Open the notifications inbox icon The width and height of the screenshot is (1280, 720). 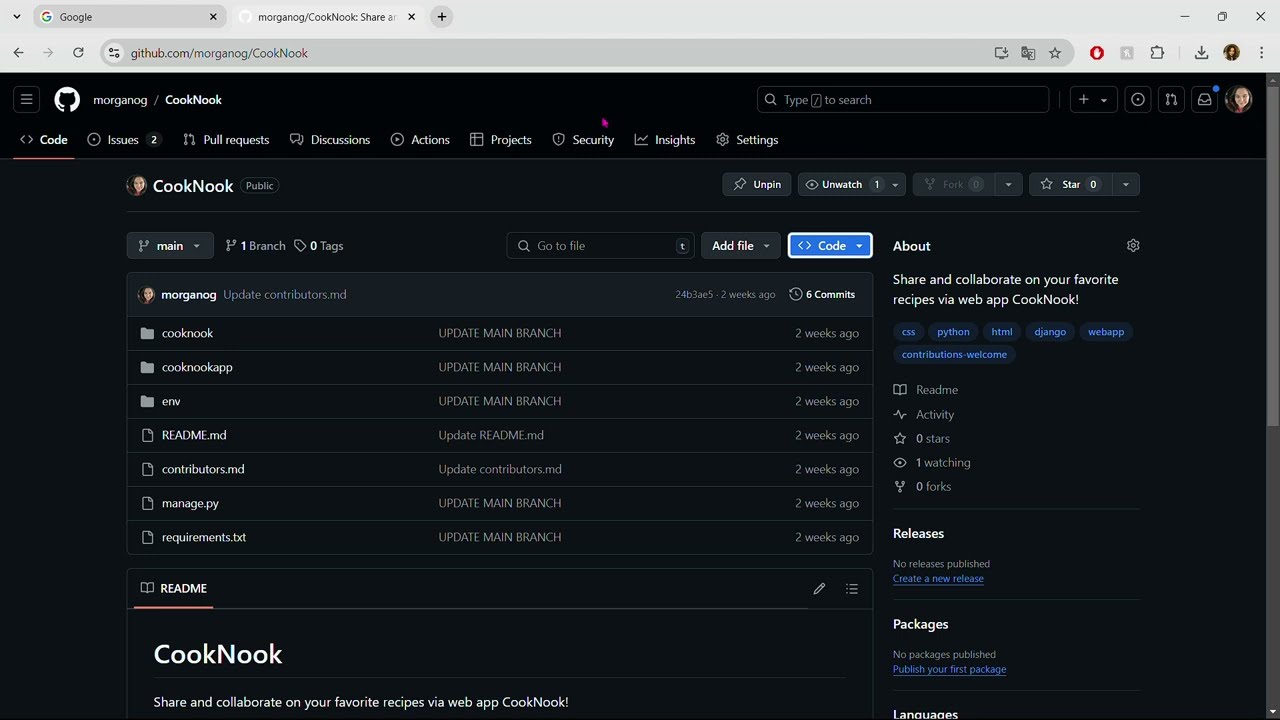[x=1205, y=100]
